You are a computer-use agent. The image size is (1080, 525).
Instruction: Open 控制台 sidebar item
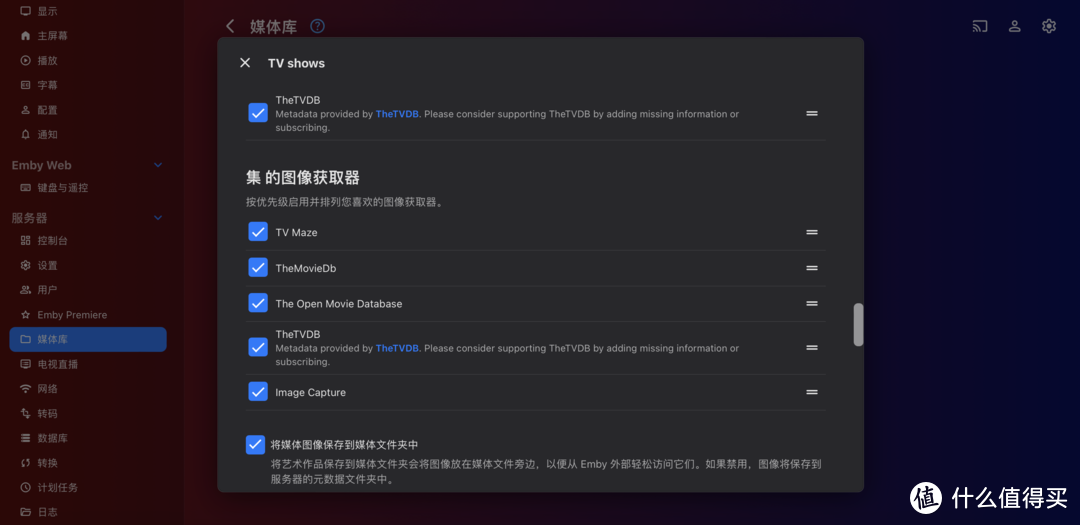[x=88, y=240]
